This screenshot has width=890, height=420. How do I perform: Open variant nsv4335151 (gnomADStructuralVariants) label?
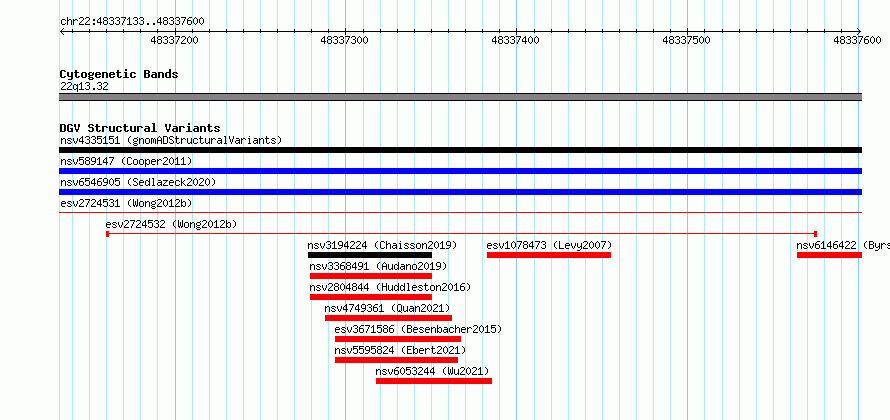click(171, 140)
